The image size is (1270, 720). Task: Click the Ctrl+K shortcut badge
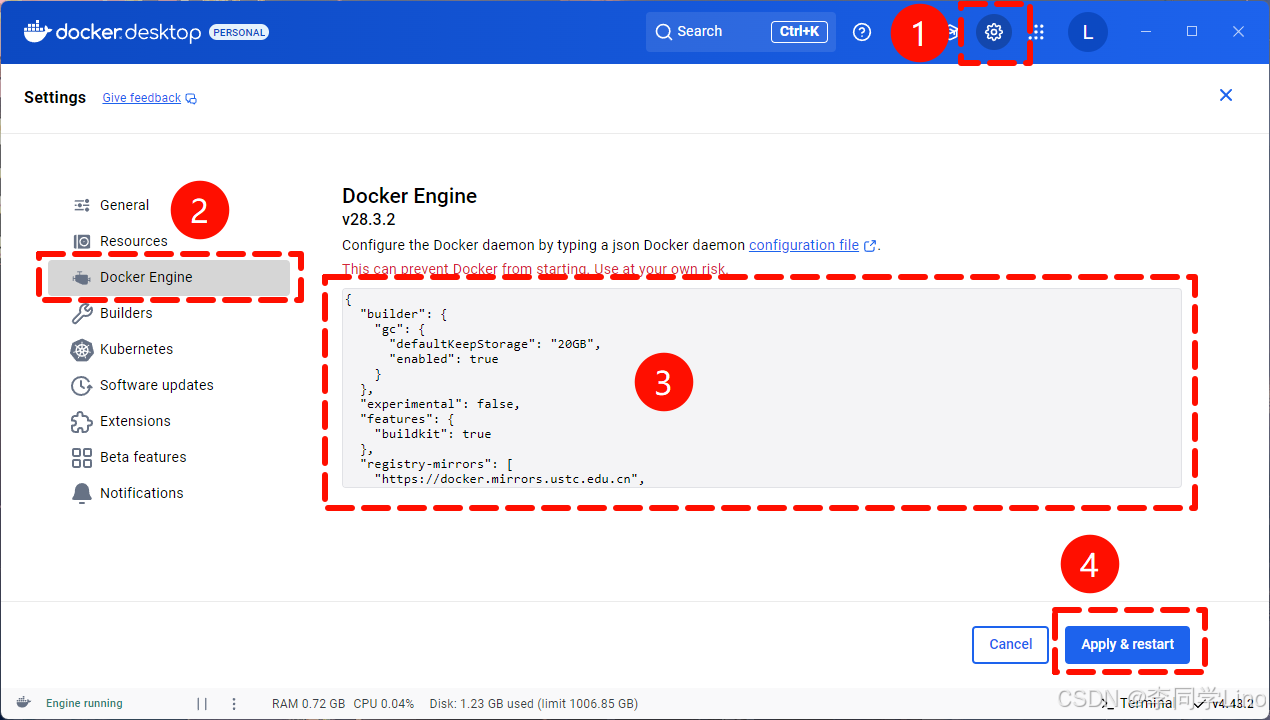point(799,32)
